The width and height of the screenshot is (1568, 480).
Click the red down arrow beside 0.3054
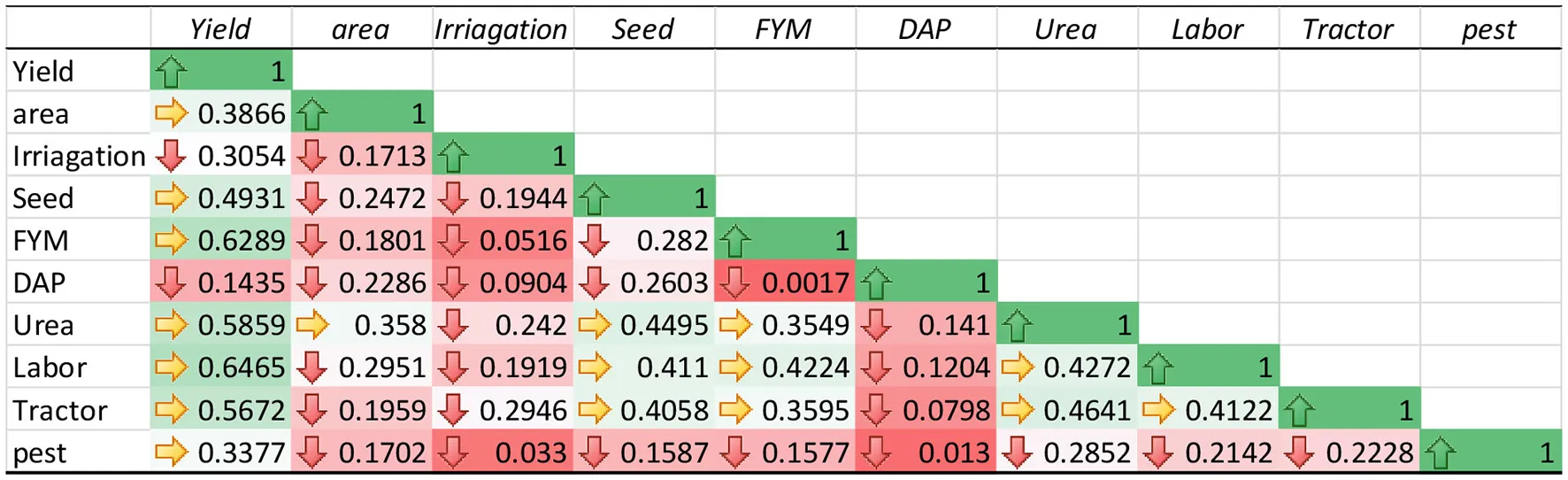[x=171, y=156]
